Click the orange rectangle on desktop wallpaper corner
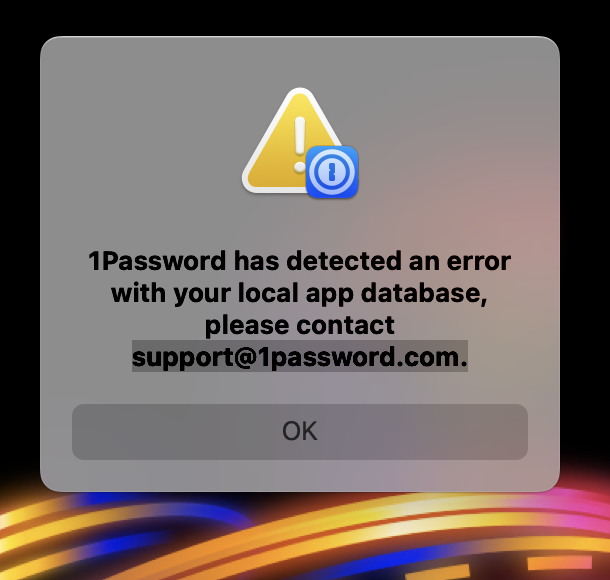The image size is (610, 580). point(559,563)
